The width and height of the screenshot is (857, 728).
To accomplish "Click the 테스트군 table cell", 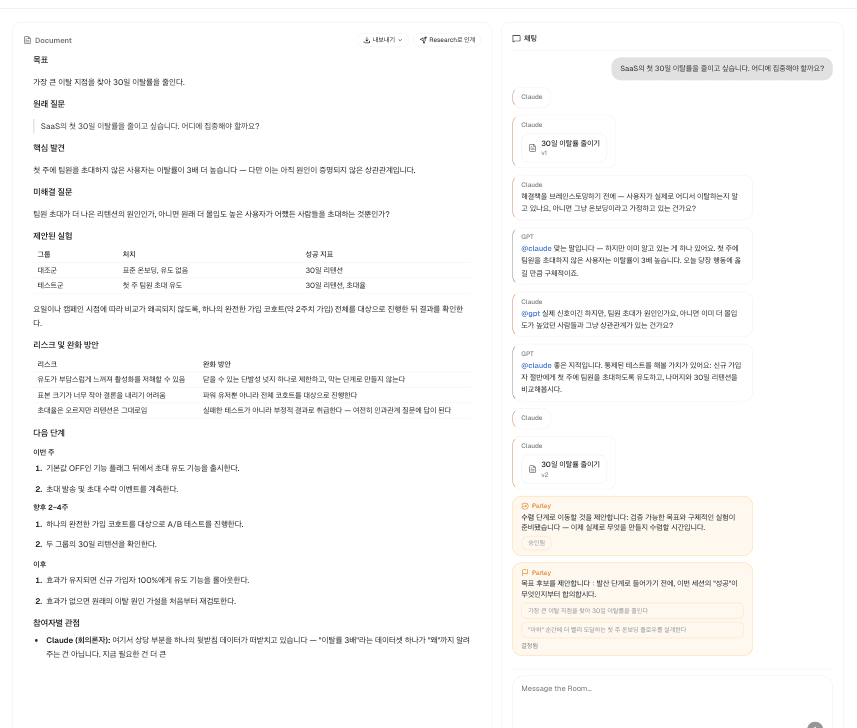I will (x=50, y=285).
